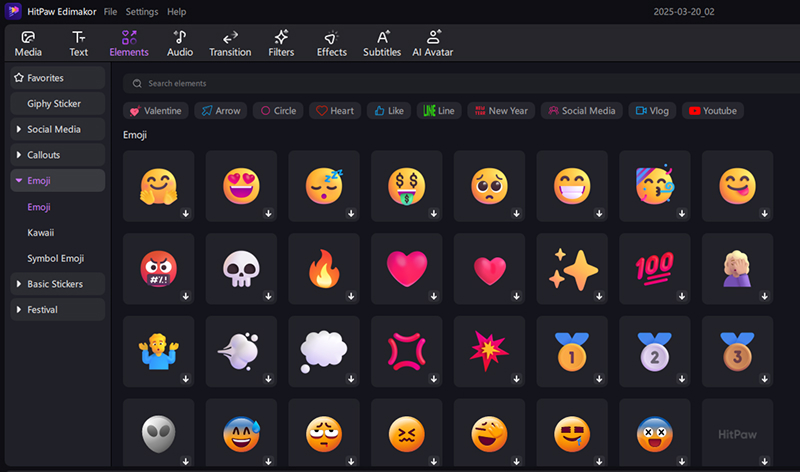
Task: Open the Text tool panel
Action: click(79, 43)
